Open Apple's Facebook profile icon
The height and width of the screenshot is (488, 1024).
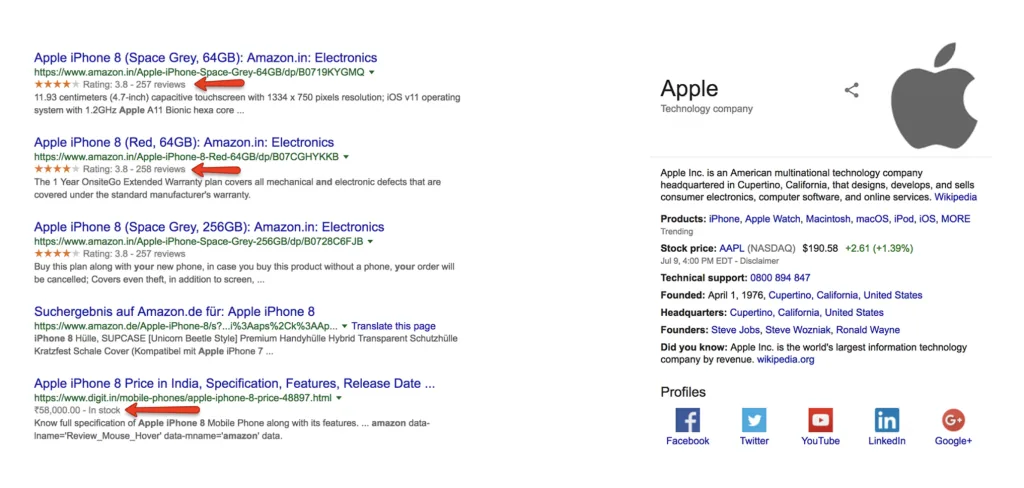click(687, 419)
